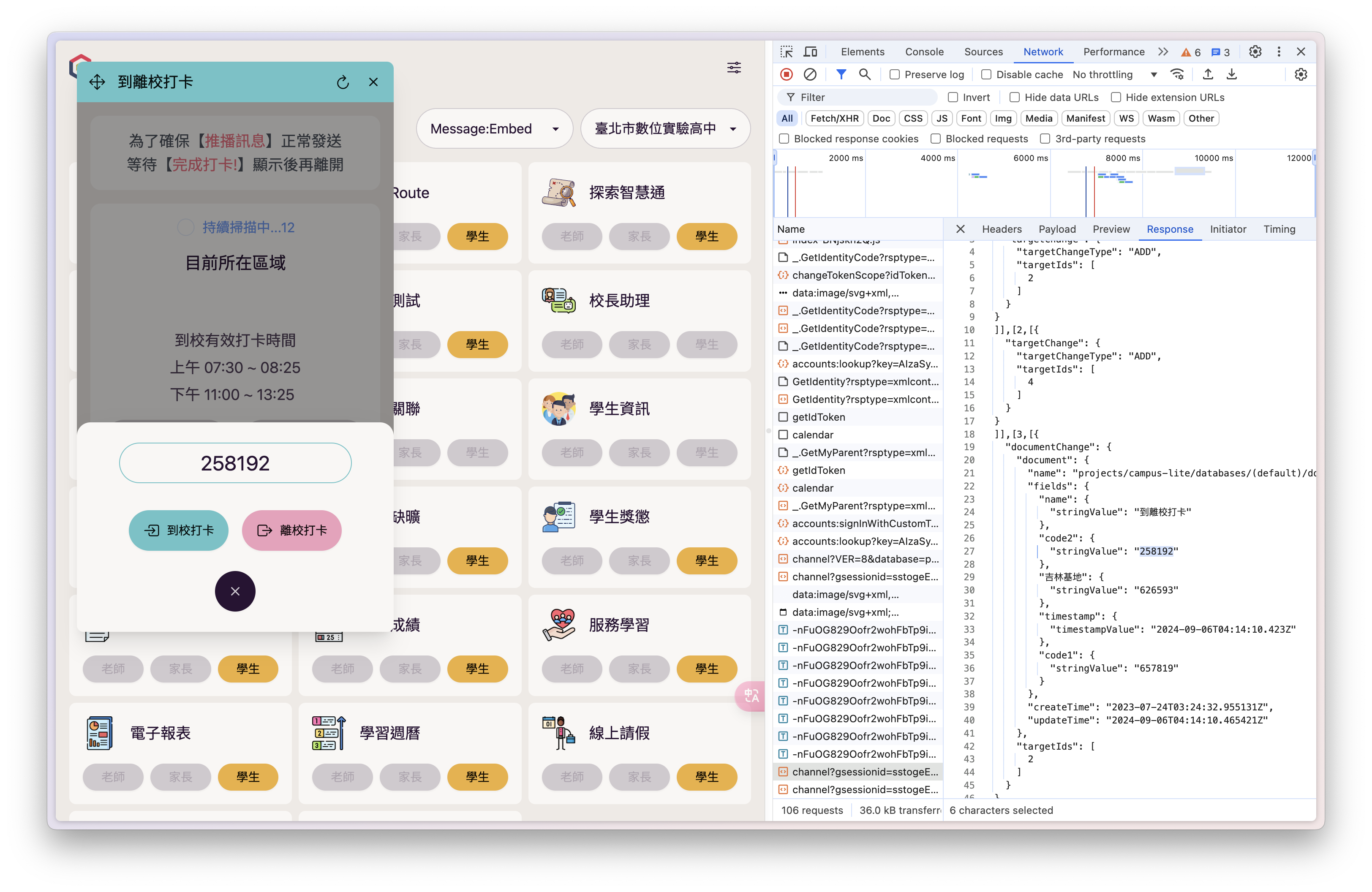Click the 離校打卡 button
Viewport: 1372px width, 892px height.
point(291,530)
